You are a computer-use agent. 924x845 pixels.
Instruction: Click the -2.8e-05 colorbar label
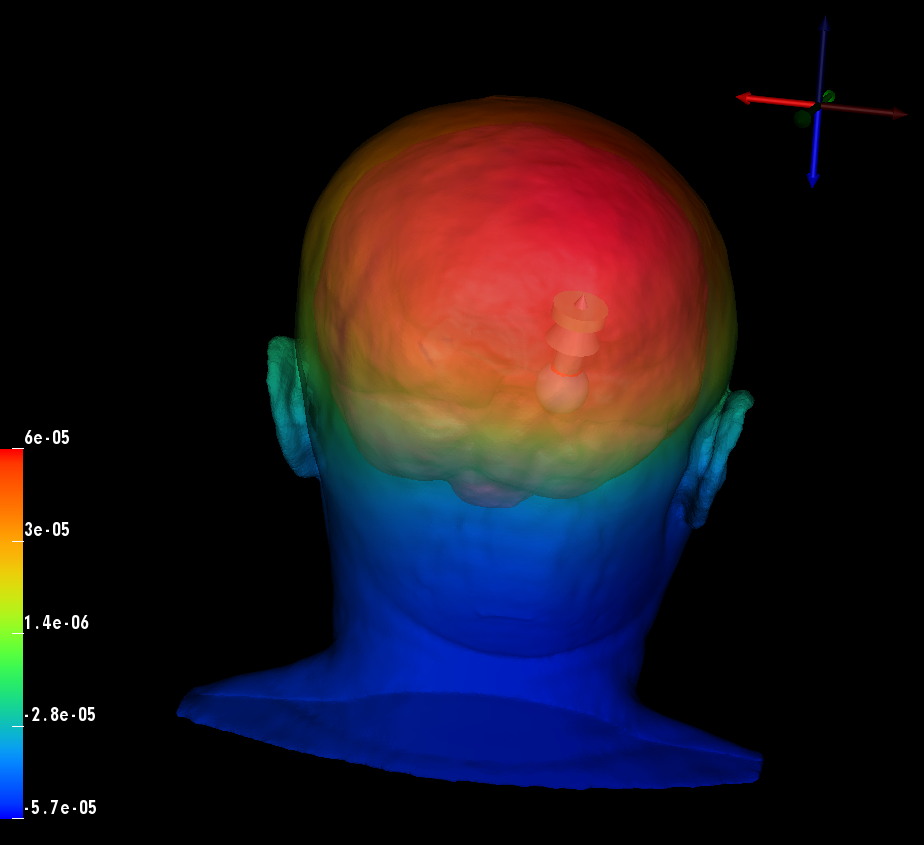pyautogui.click(x=60, y=715)
